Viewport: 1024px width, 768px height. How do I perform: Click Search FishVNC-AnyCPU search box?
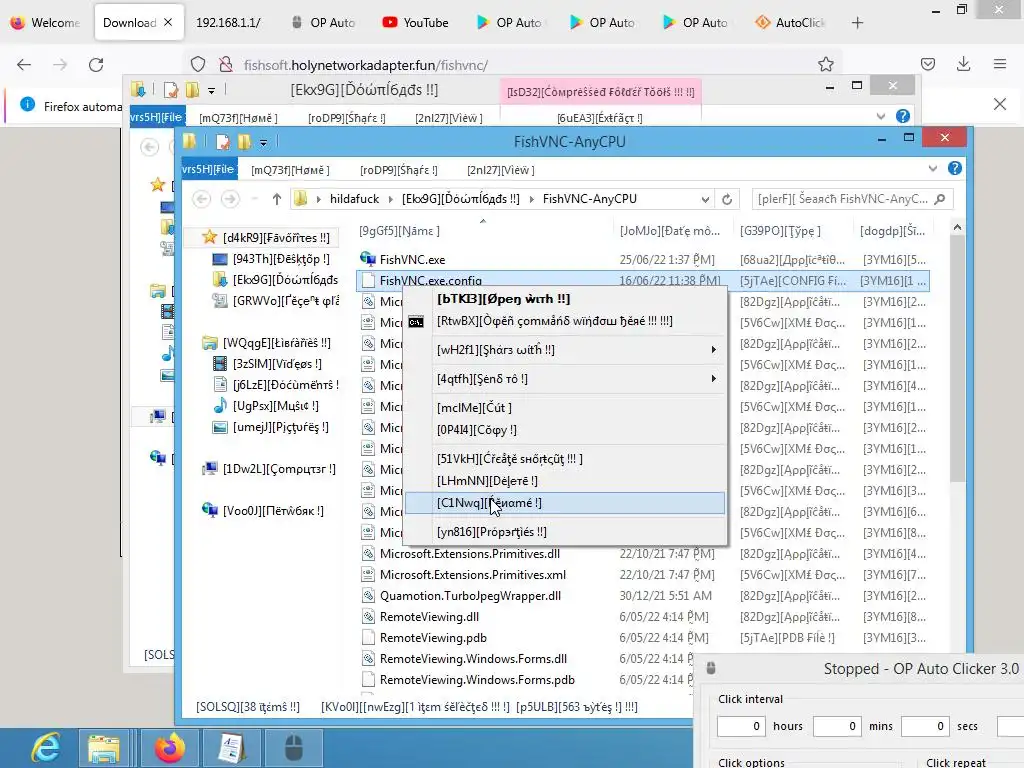point(852,199)
